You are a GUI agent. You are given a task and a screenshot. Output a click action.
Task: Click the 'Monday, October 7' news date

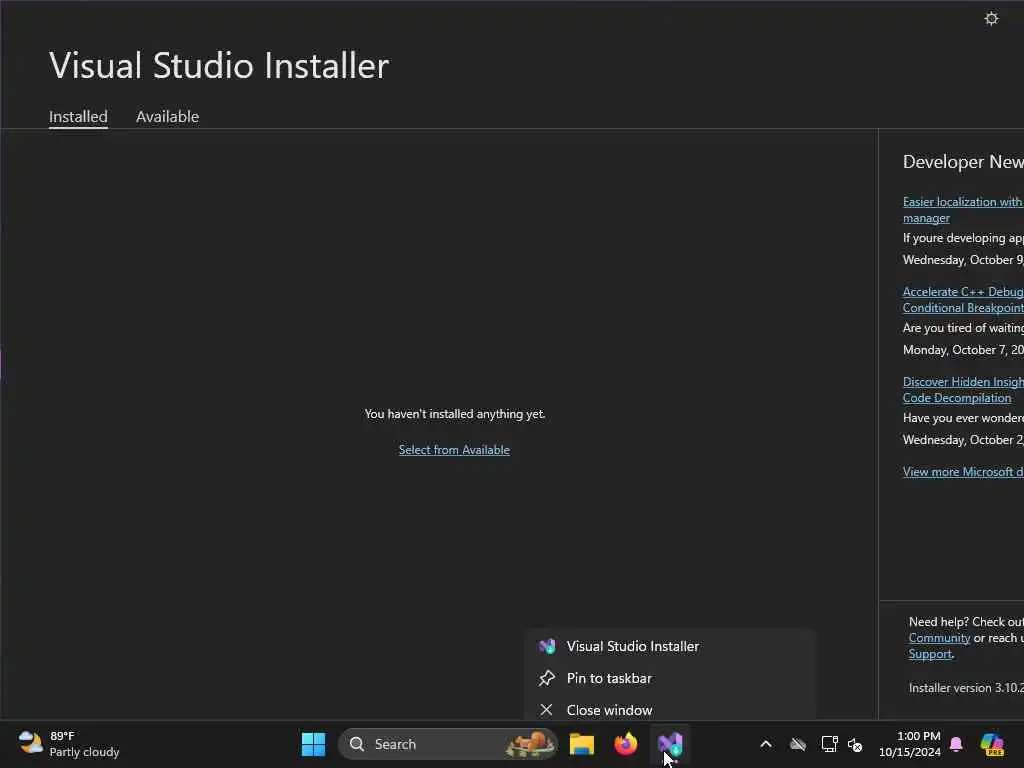coord(963,350)
